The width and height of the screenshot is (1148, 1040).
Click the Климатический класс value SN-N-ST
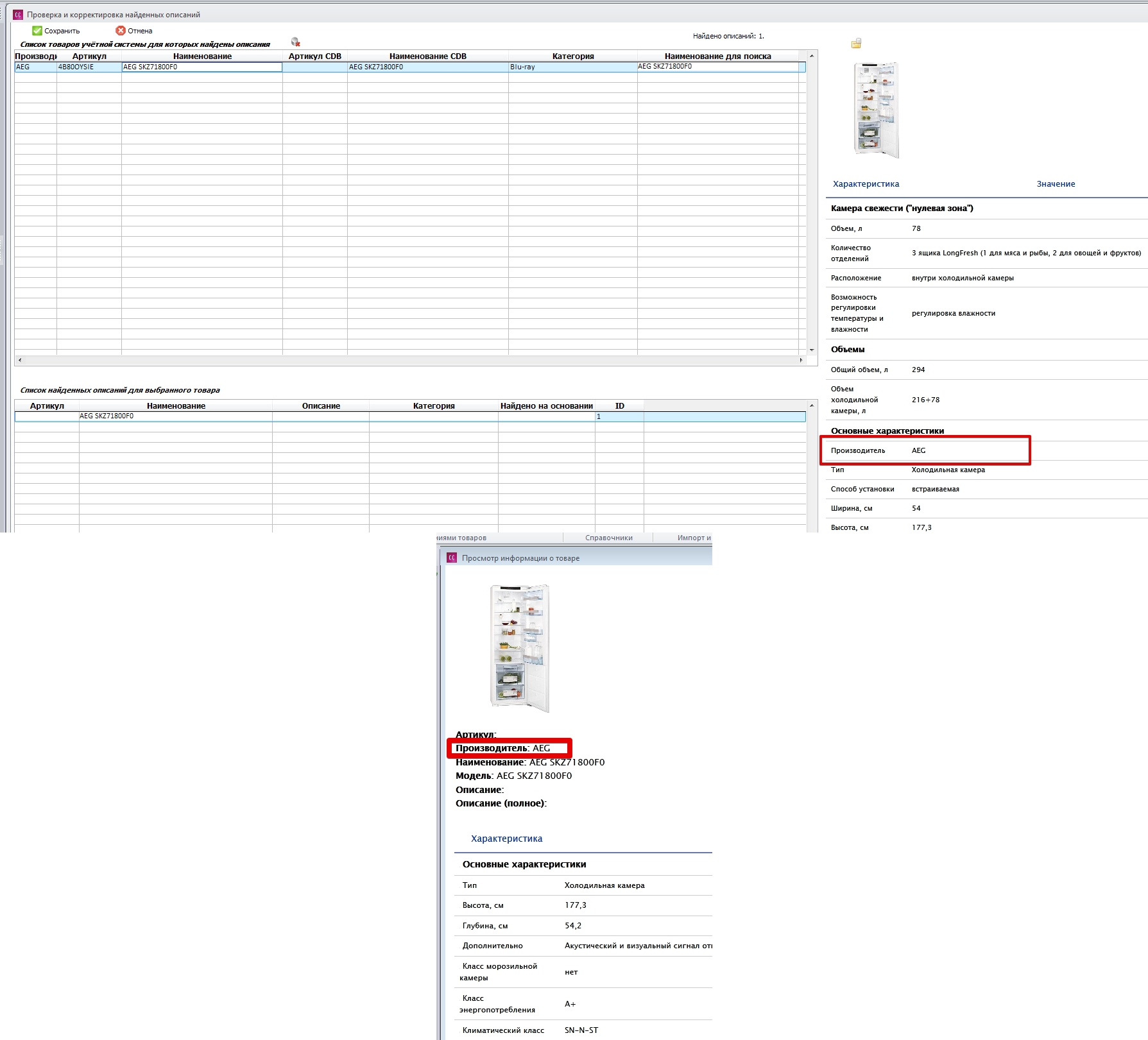click(x=581, y=1030)
